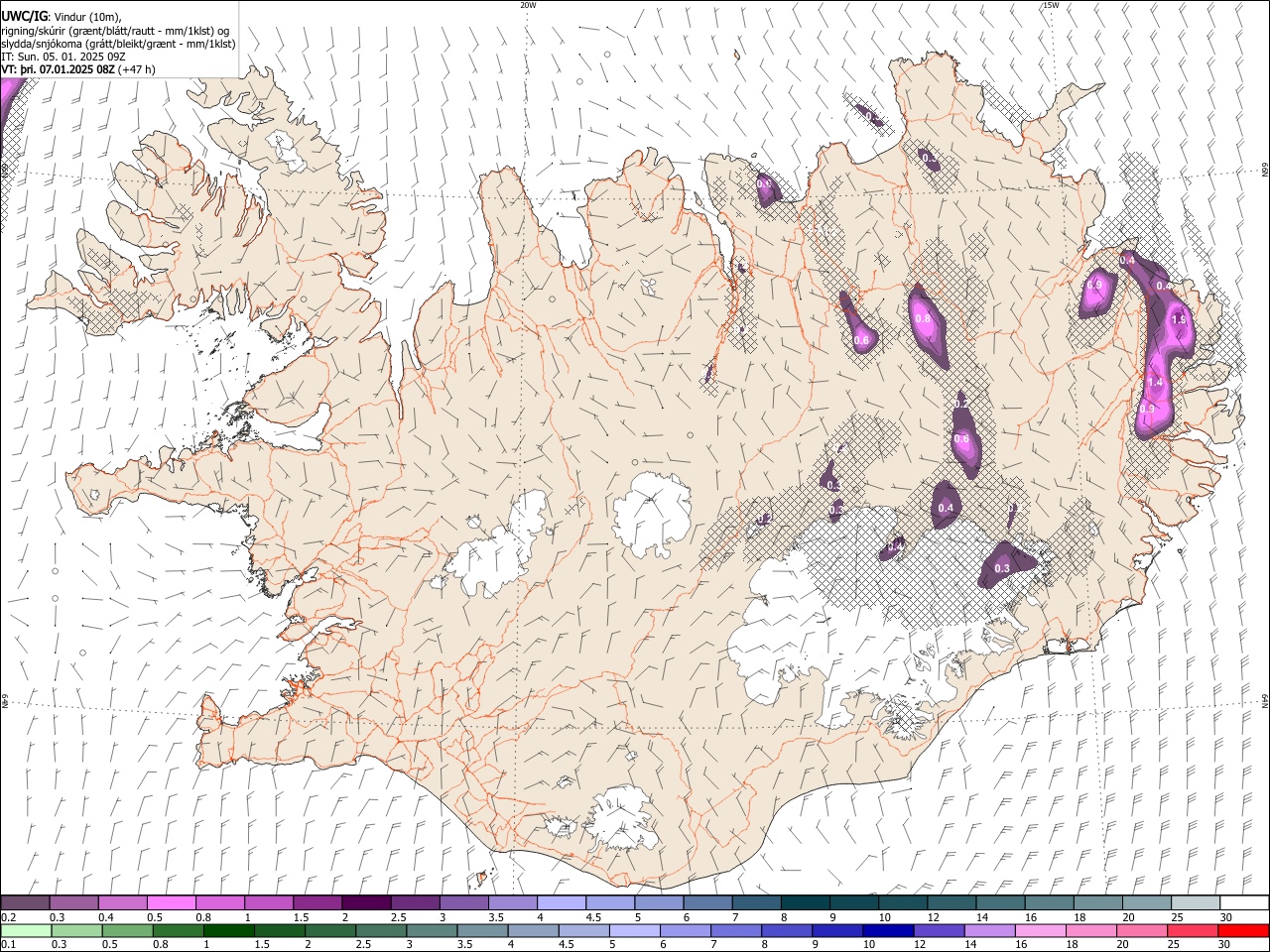Click the '20W' longitude label
The height and width of the screenshot is (952, 1270).
(x=528, y=5)
